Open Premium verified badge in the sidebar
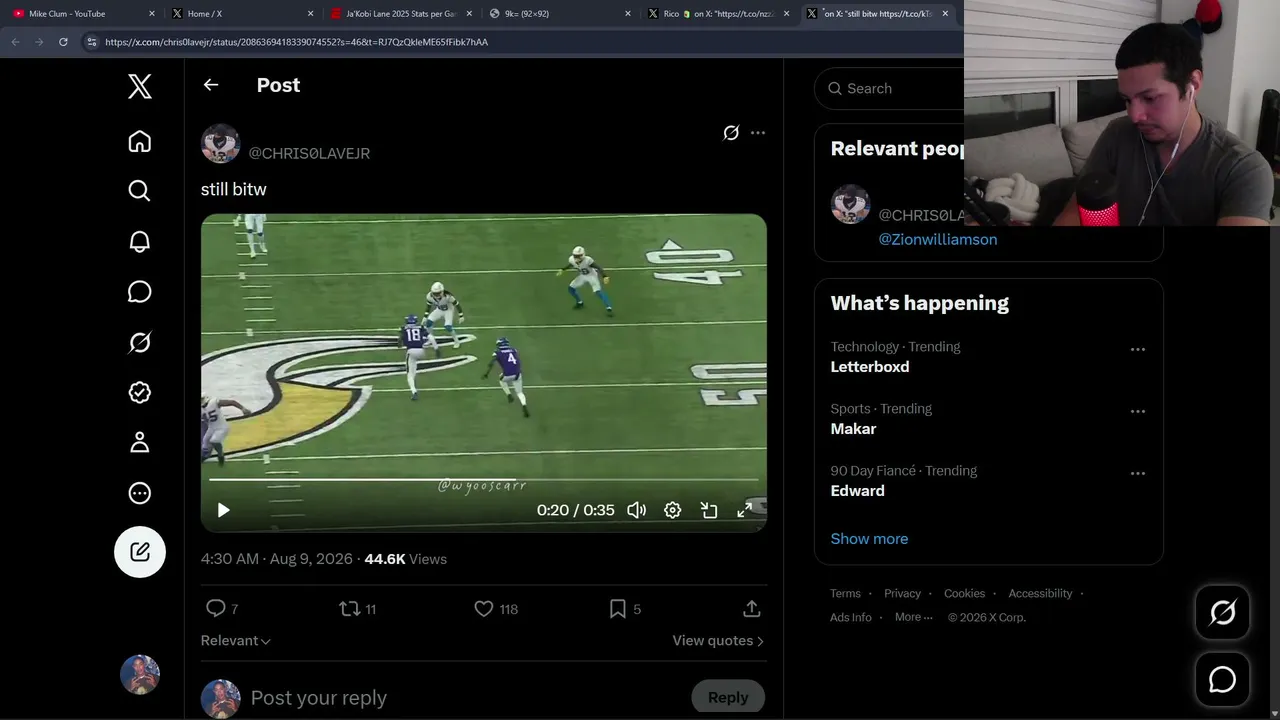Image resolution: width=1280 pixels, height=720 pixels. [x=140, y=392]
